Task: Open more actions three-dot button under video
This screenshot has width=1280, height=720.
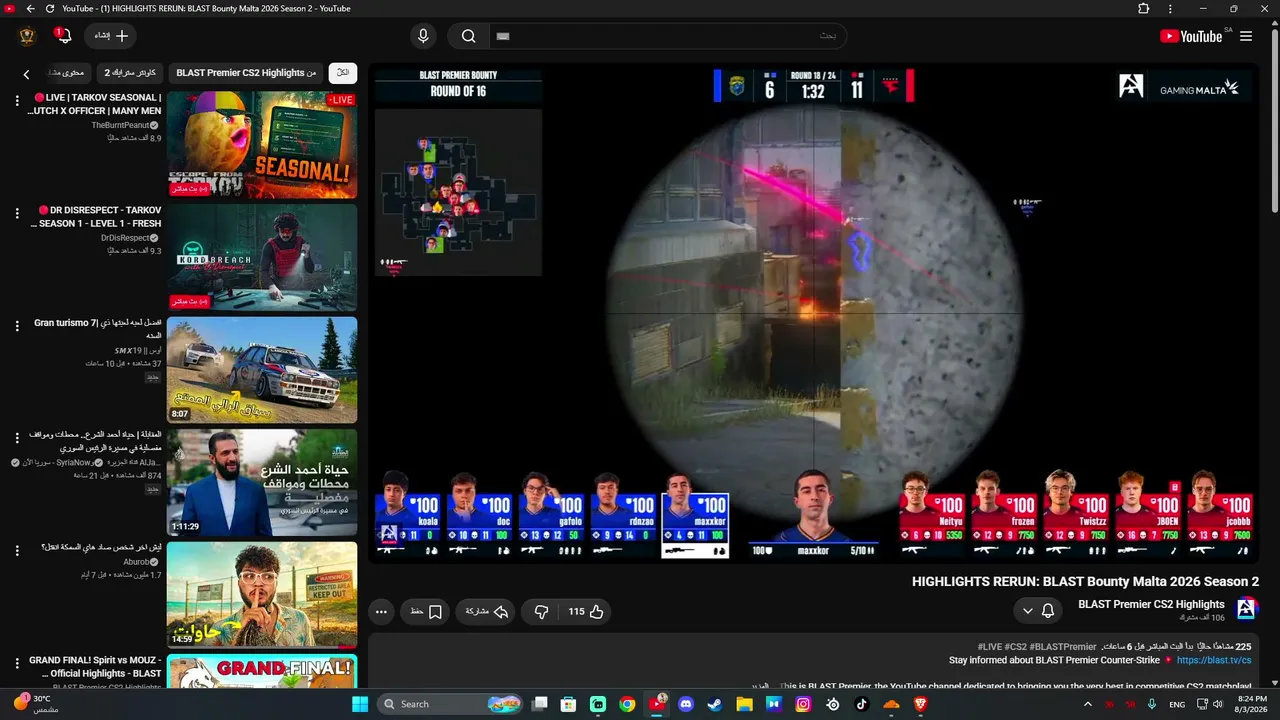Action: tap(381, 612)
